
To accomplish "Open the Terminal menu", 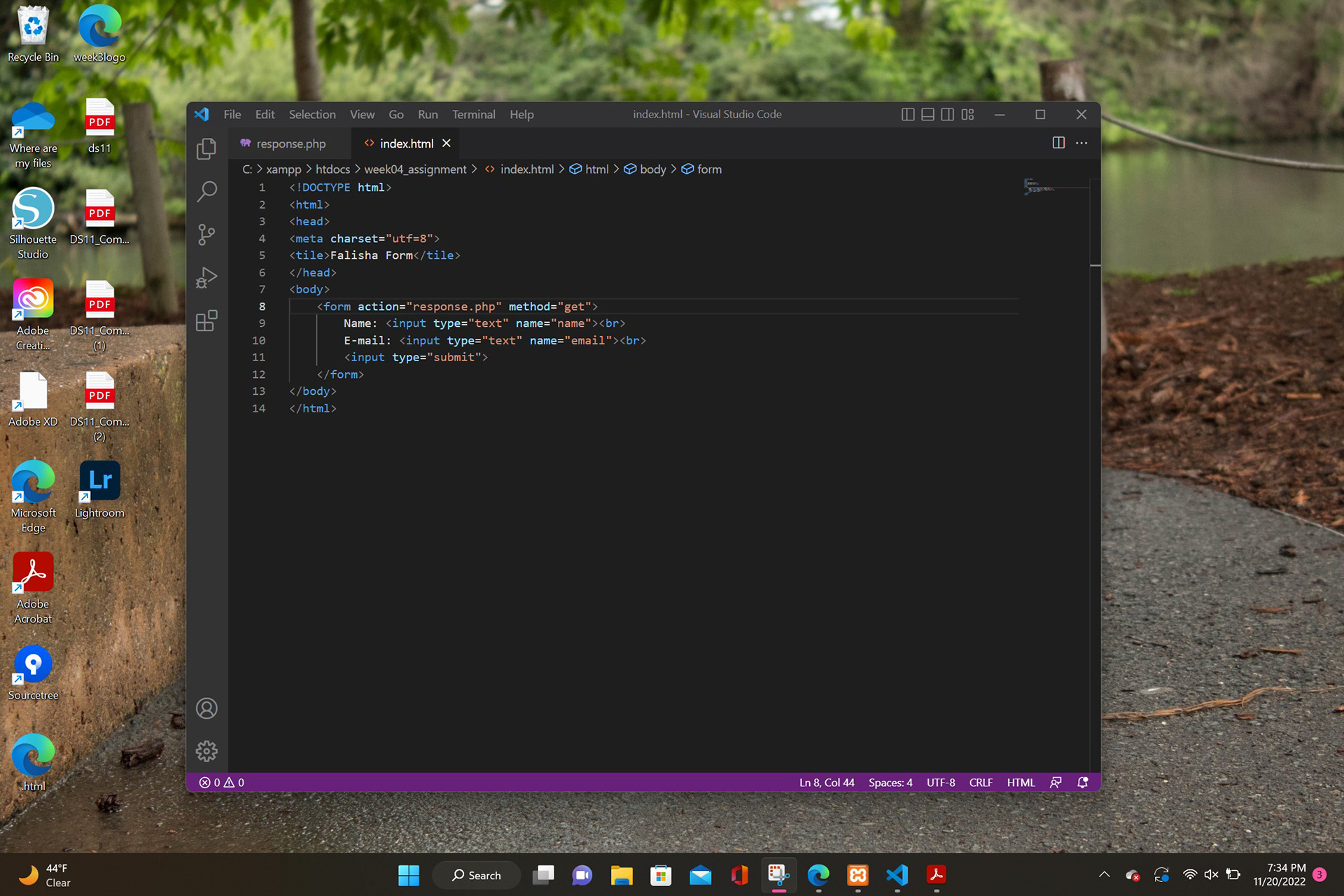I will (x=473, y=114).
